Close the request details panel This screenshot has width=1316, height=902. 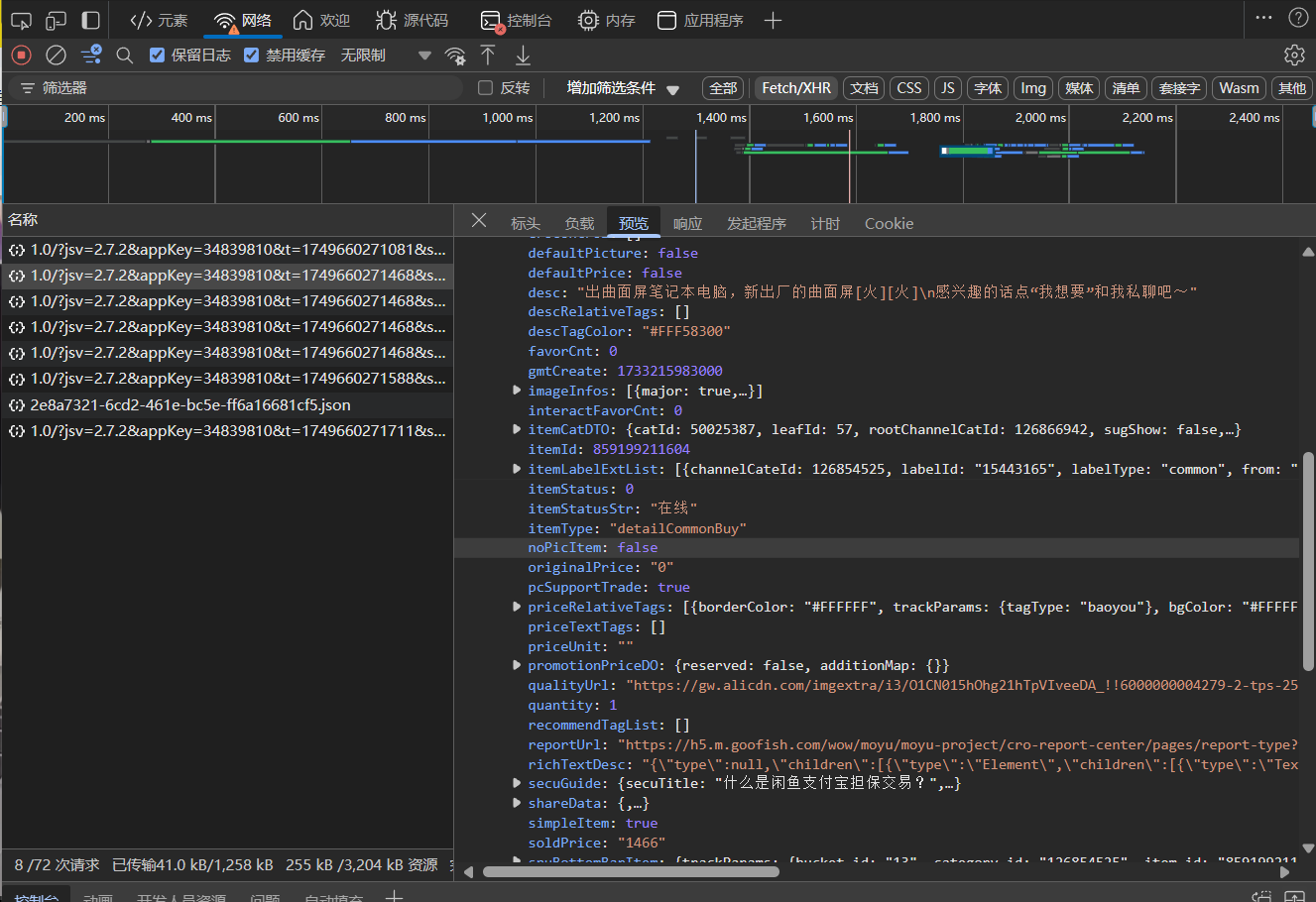click(479, 221)
